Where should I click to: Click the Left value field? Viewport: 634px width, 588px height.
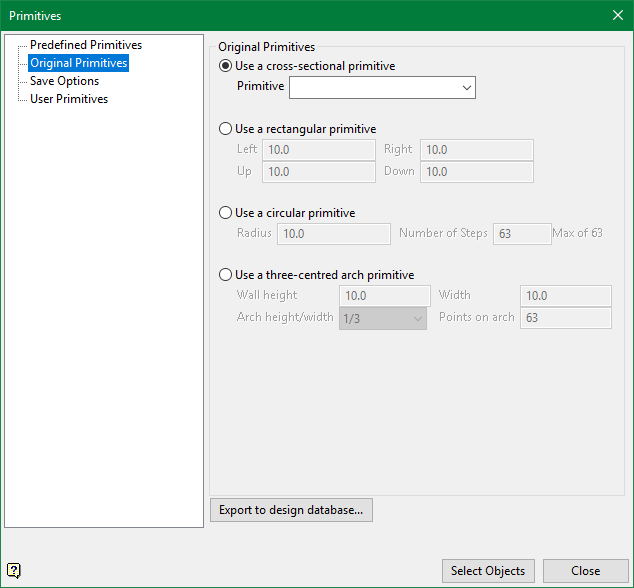319,150
